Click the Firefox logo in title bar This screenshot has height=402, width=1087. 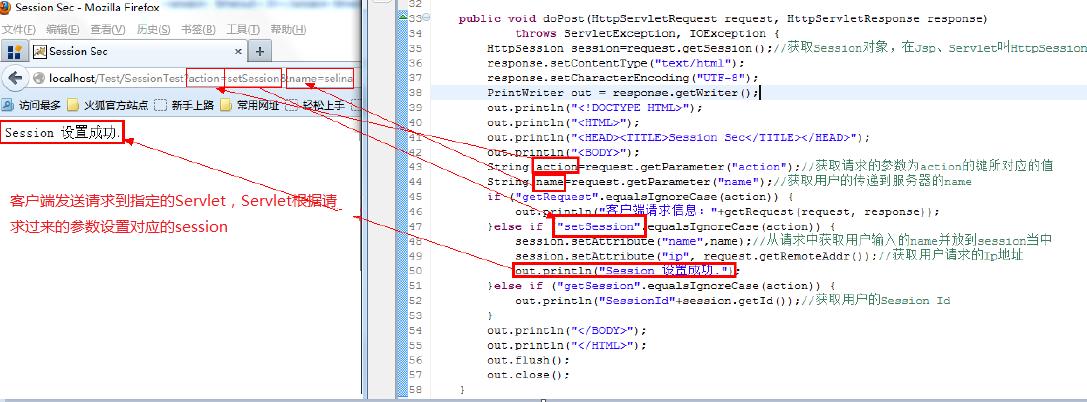tap(6, 8)
